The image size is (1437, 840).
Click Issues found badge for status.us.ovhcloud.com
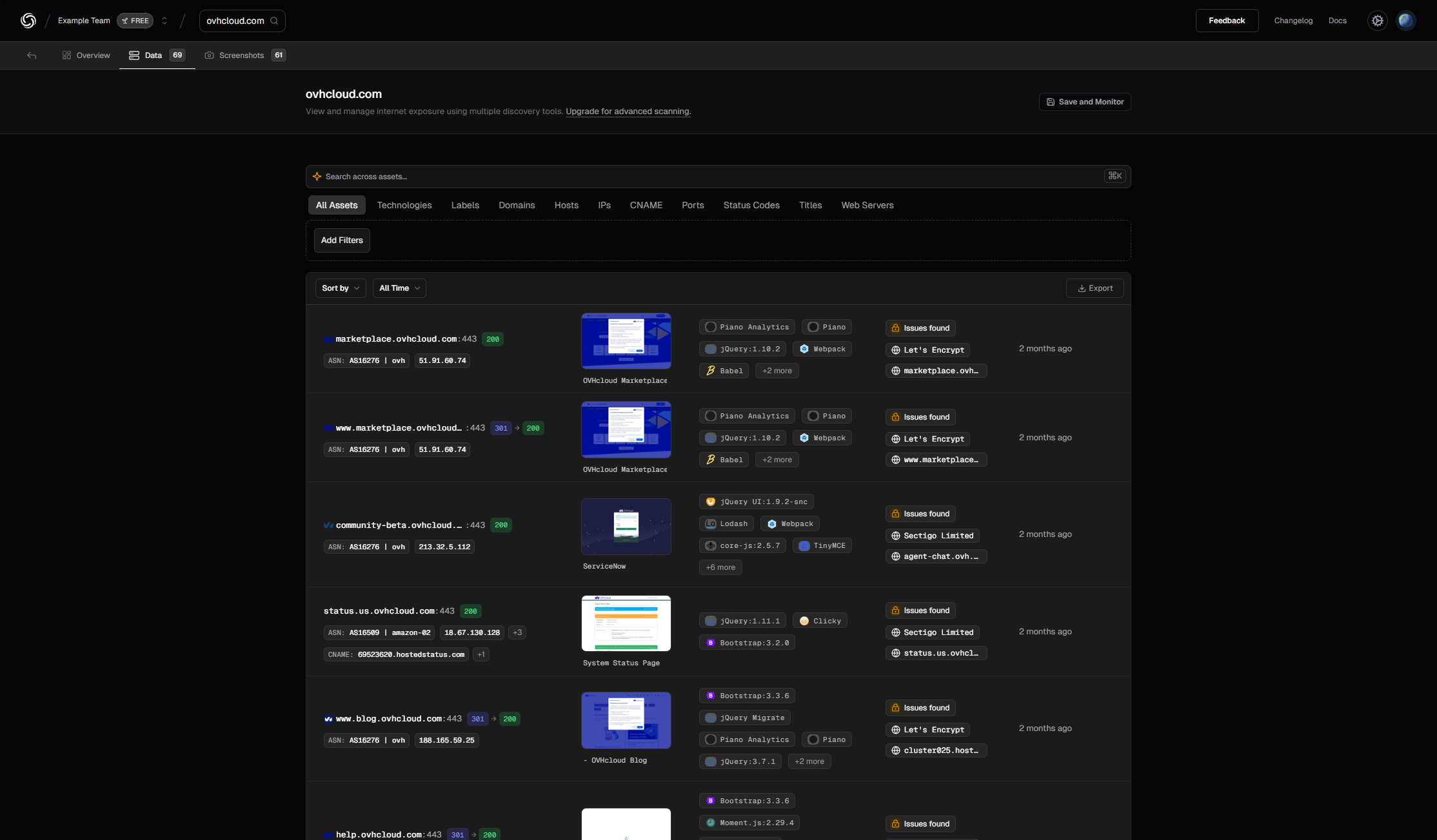920,610
